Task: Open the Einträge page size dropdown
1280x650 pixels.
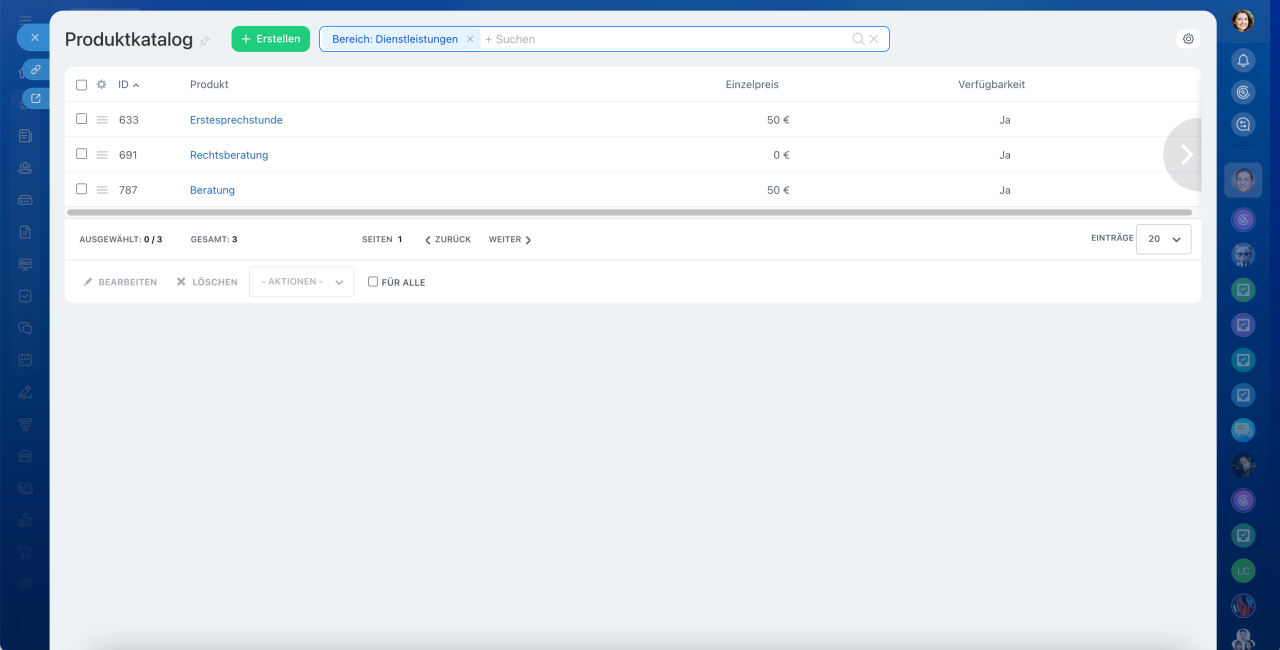Action: [1163, 239]
